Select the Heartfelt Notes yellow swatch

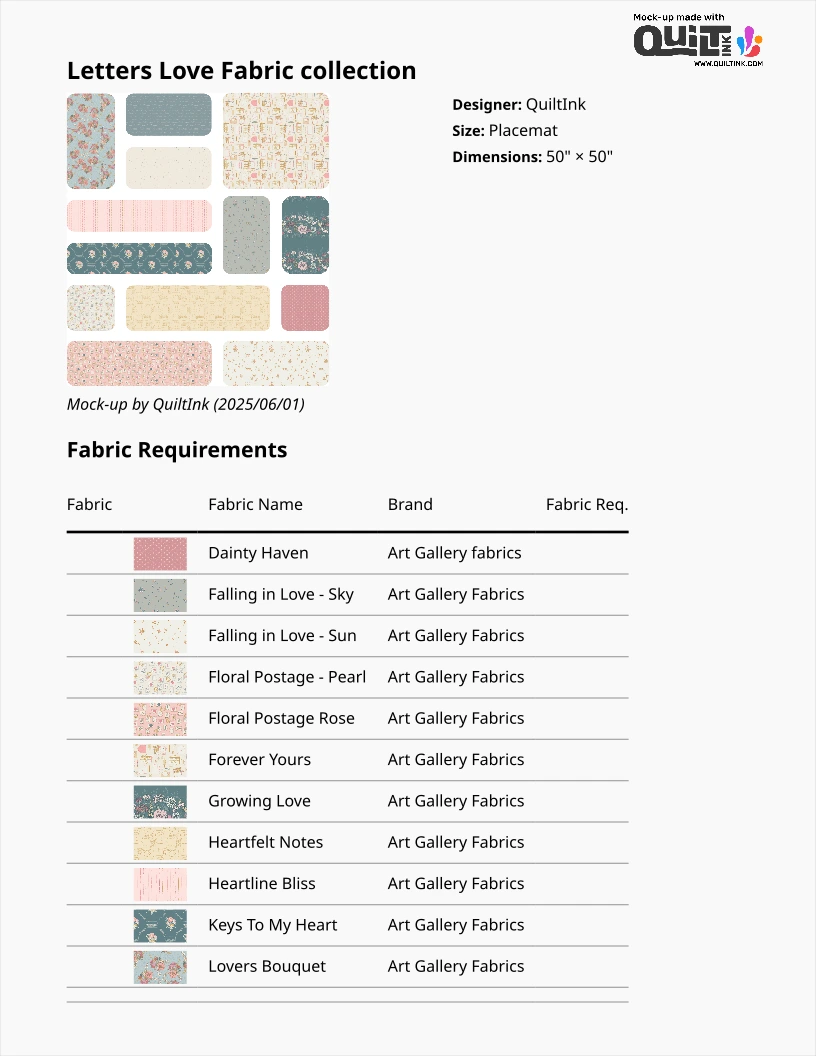pos(160,843)
